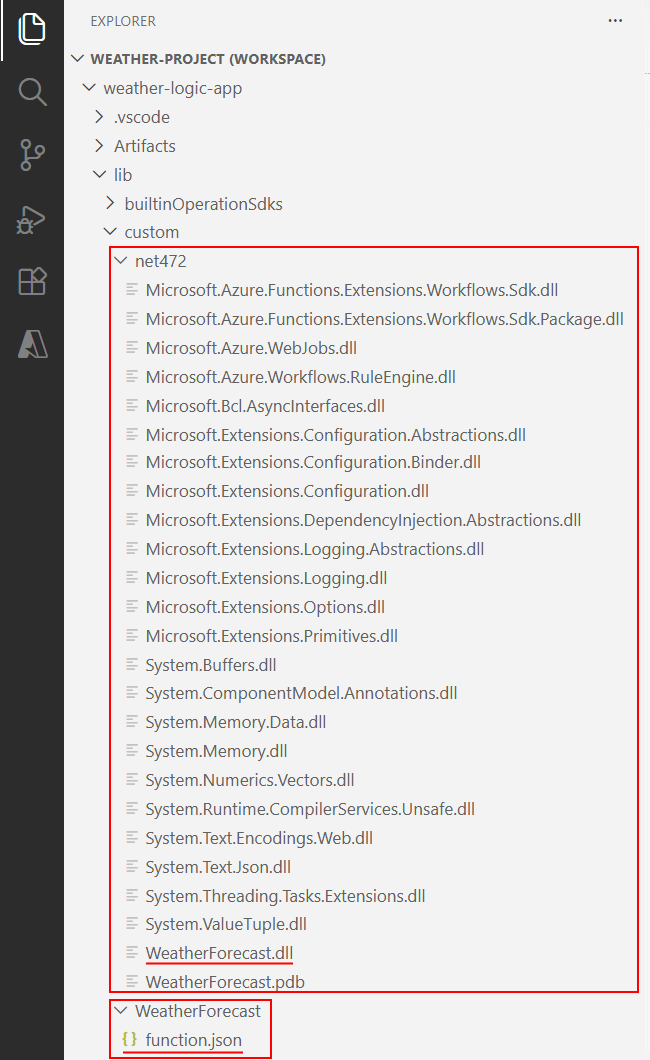This screenshot has width=650, height=1060.
Task: Click the file icon next to WeatherForecast.dll
Action: pos(131,952)
